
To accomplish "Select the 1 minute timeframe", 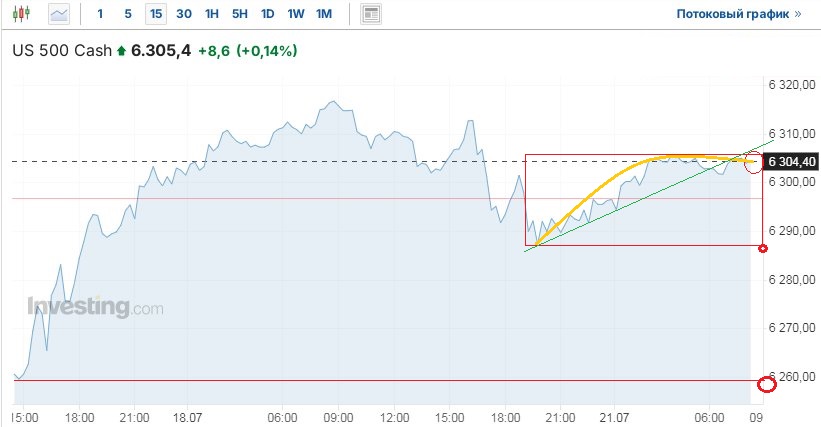I will (100, 14).
